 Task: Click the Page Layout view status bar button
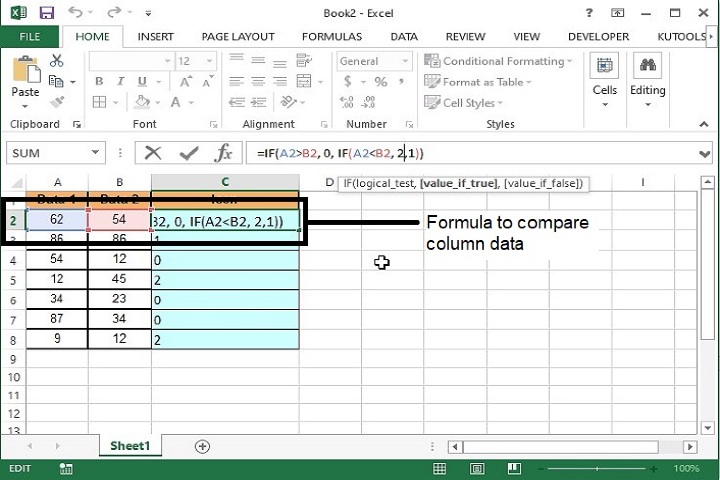(x=477, y=469)
